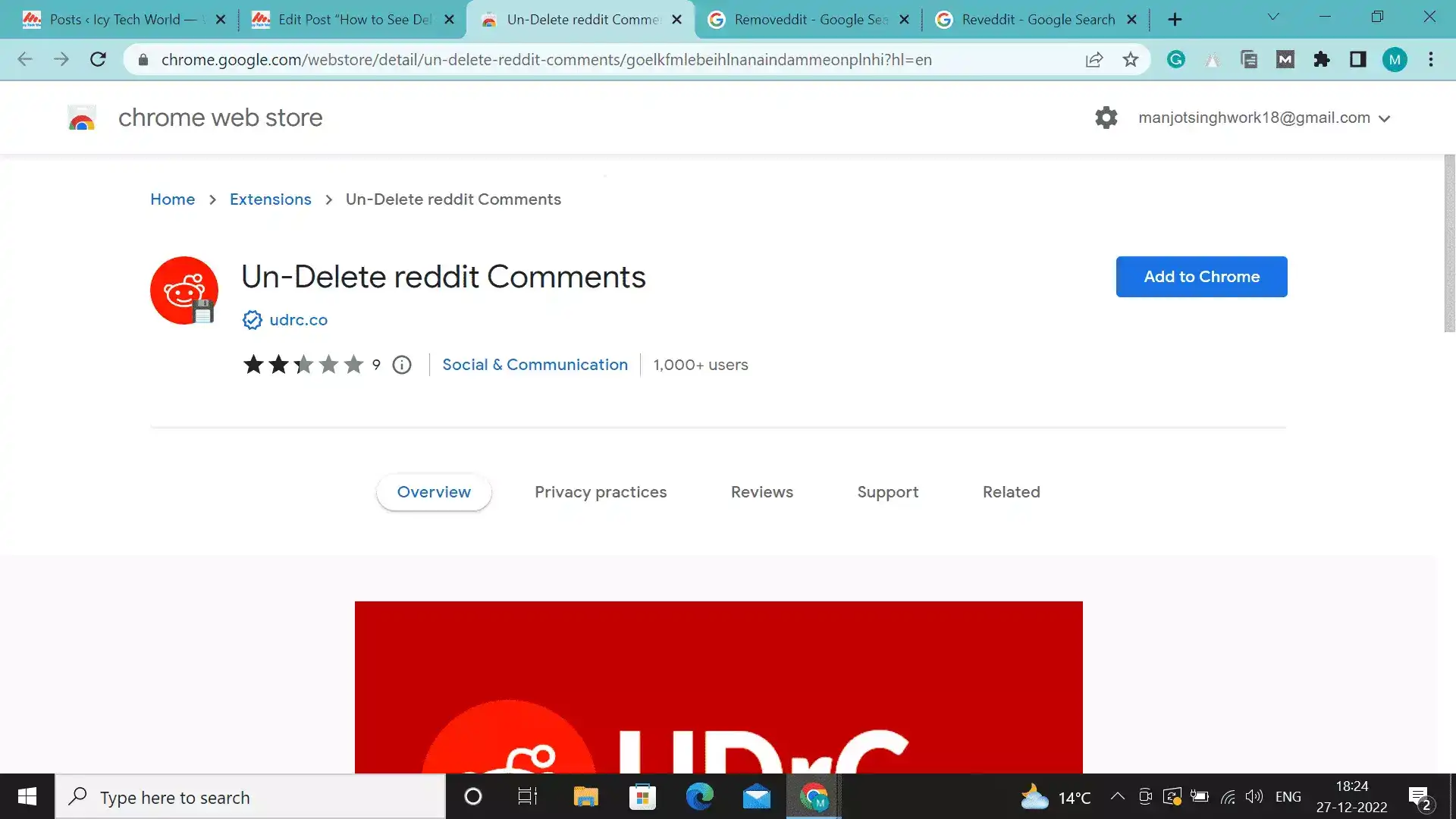Open the stacked-pages extension icon
Image resolution: width=1456 pixels, height=819 pixels.
1249,59
